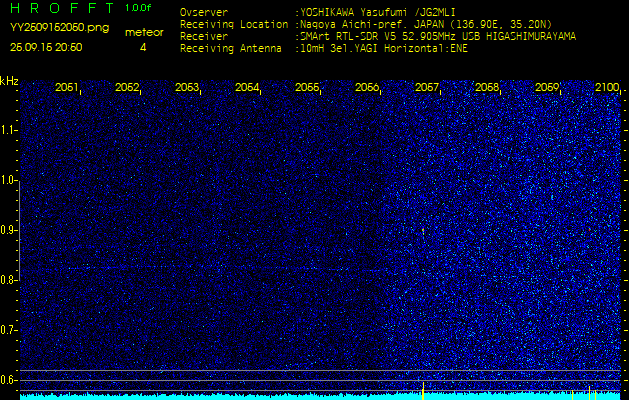This screenshot has height=400, width=629.
Task: Click the 'Receiving Location' label
Action: pyautogui.click(x=234, y=24)
